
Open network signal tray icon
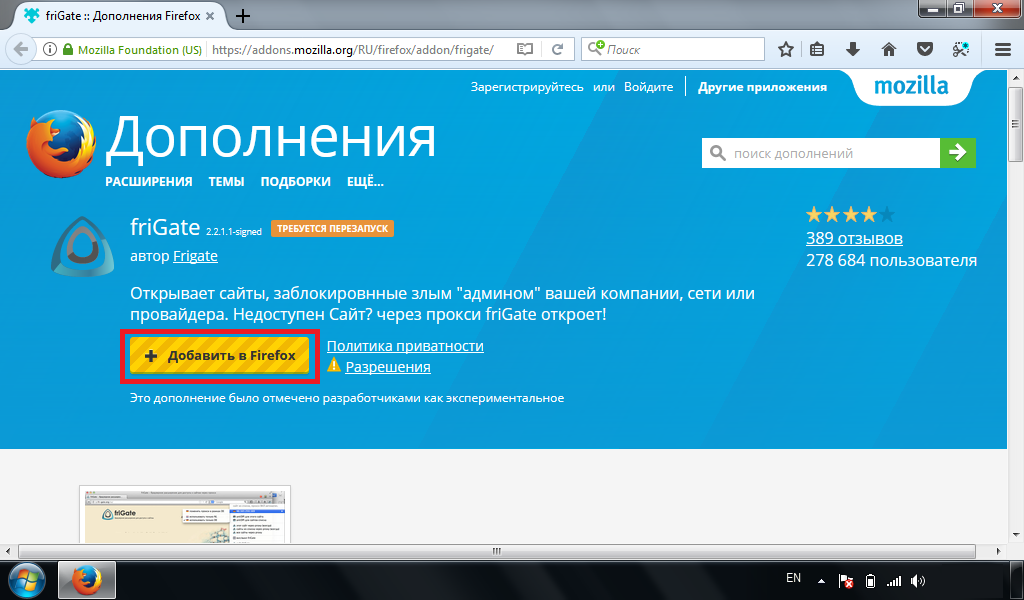(893, 581)
